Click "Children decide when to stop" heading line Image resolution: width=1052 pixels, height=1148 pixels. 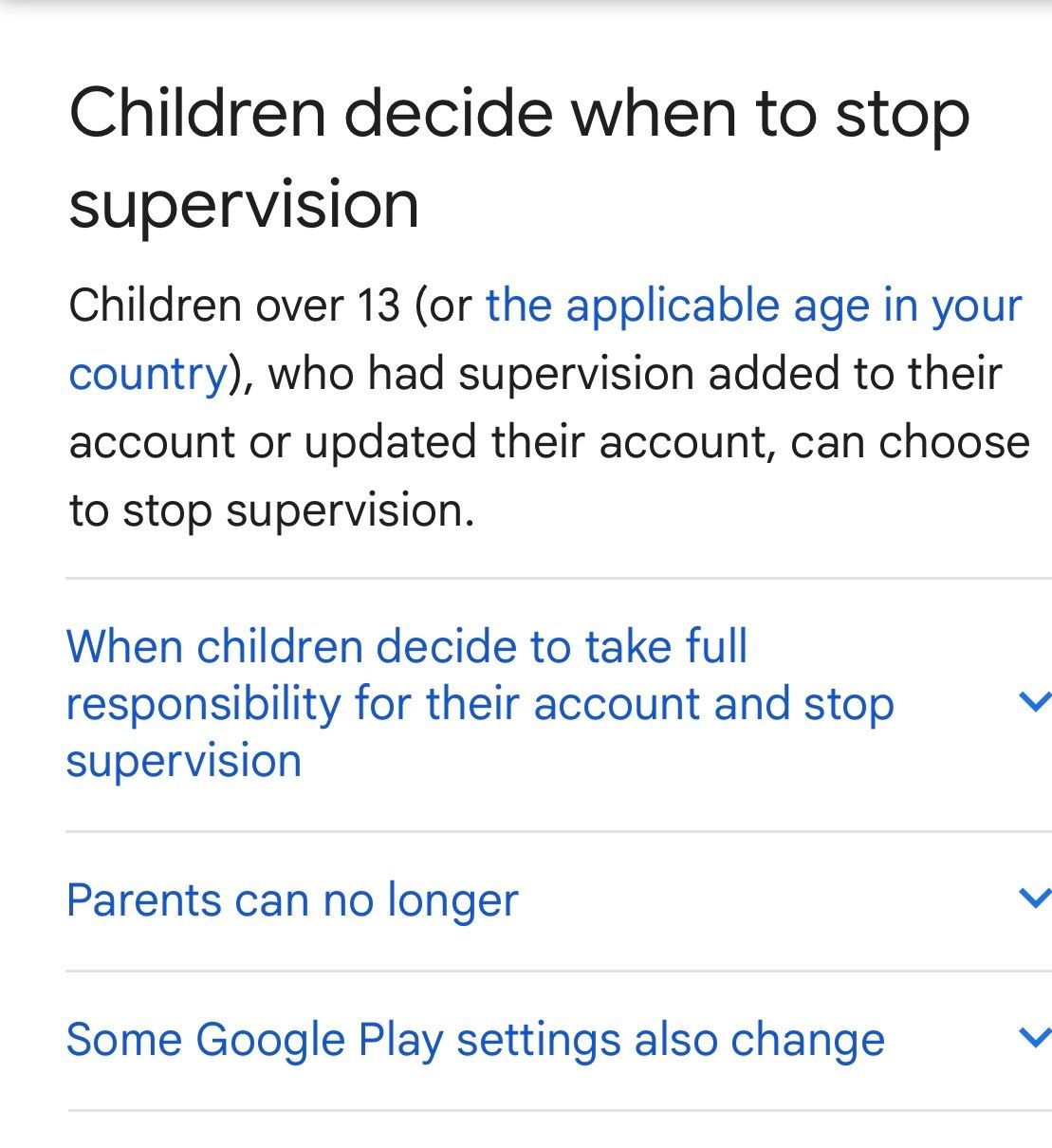click(x=519, y=114)
